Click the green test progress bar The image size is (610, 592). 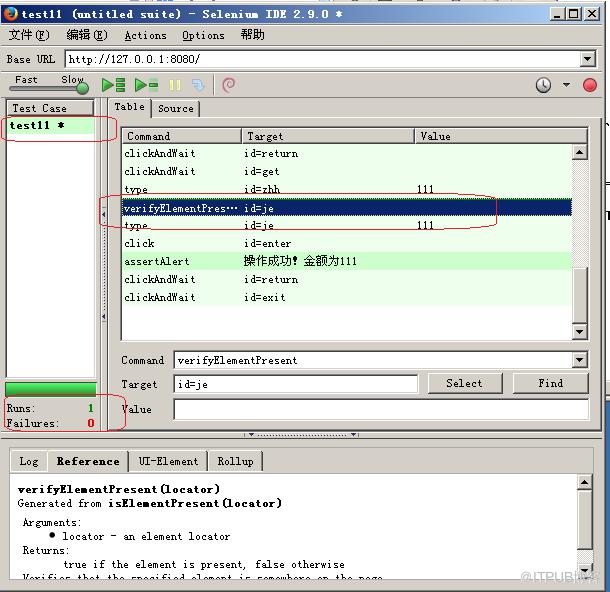tap(51, 389)
